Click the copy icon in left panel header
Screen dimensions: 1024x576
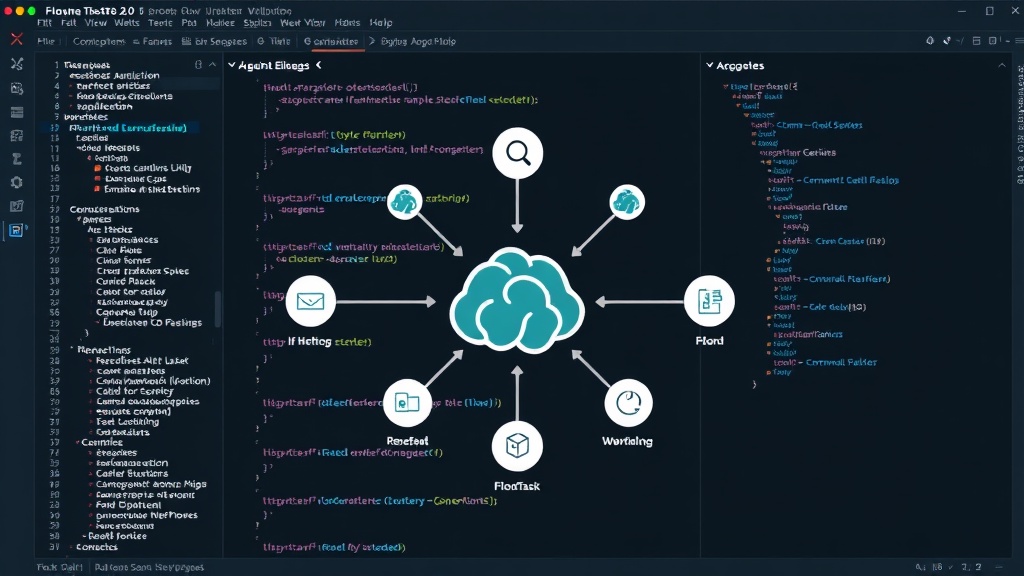pyautogui.click(x=199, y=65)
